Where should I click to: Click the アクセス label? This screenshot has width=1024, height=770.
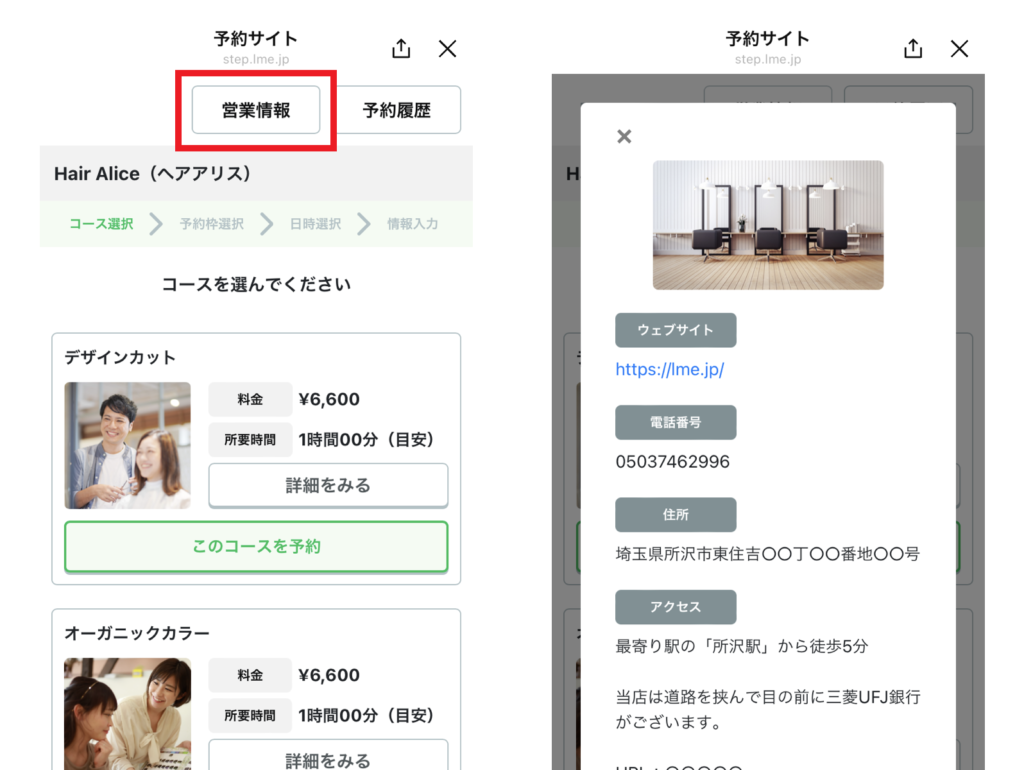point(676,607)
